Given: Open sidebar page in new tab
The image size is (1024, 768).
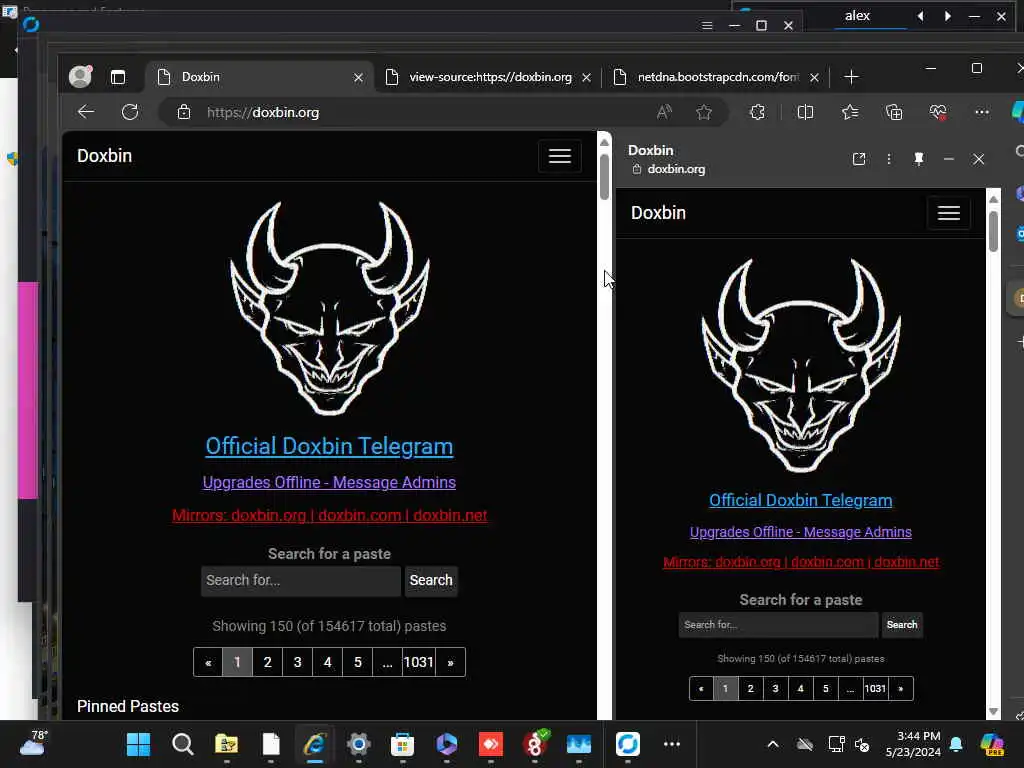Looking at the screenshot, I should (859, 159).
